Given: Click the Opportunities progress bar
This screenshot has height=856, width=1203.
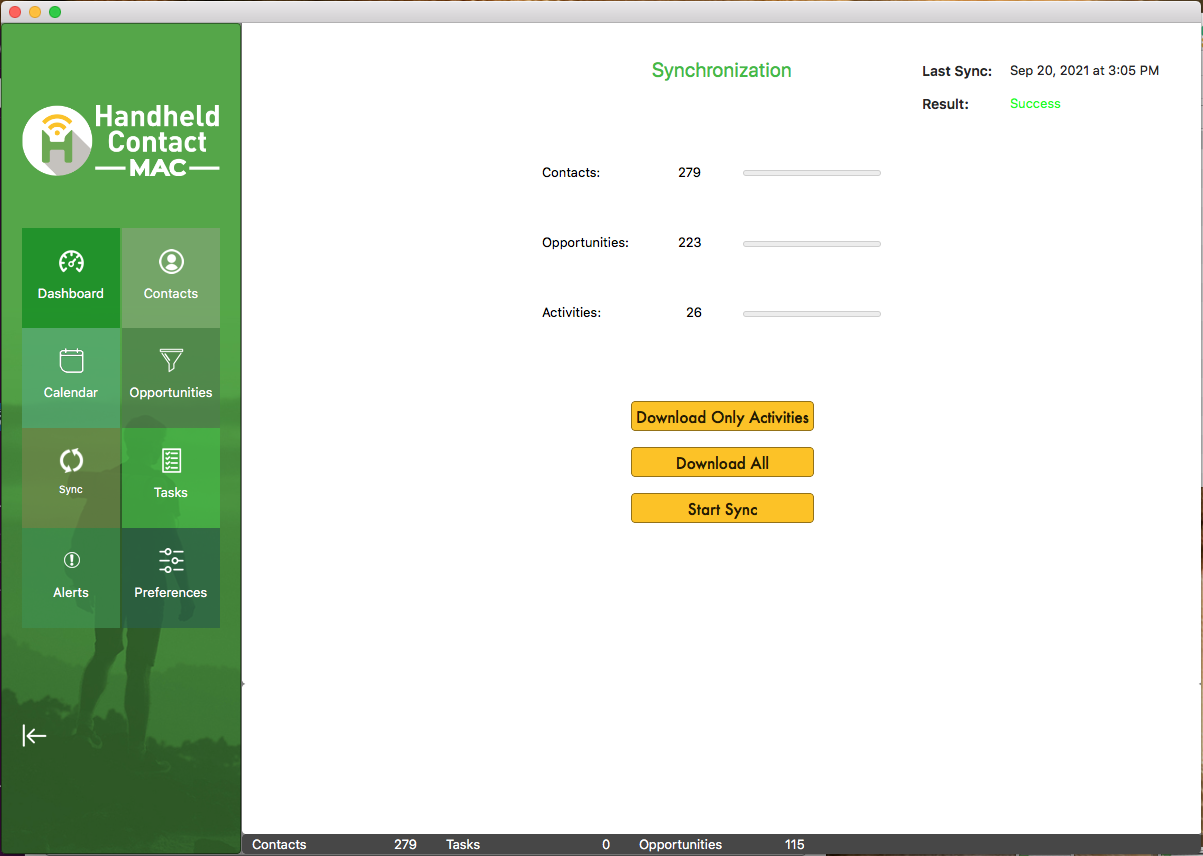Looking at the screenshot, I should 811,243.
